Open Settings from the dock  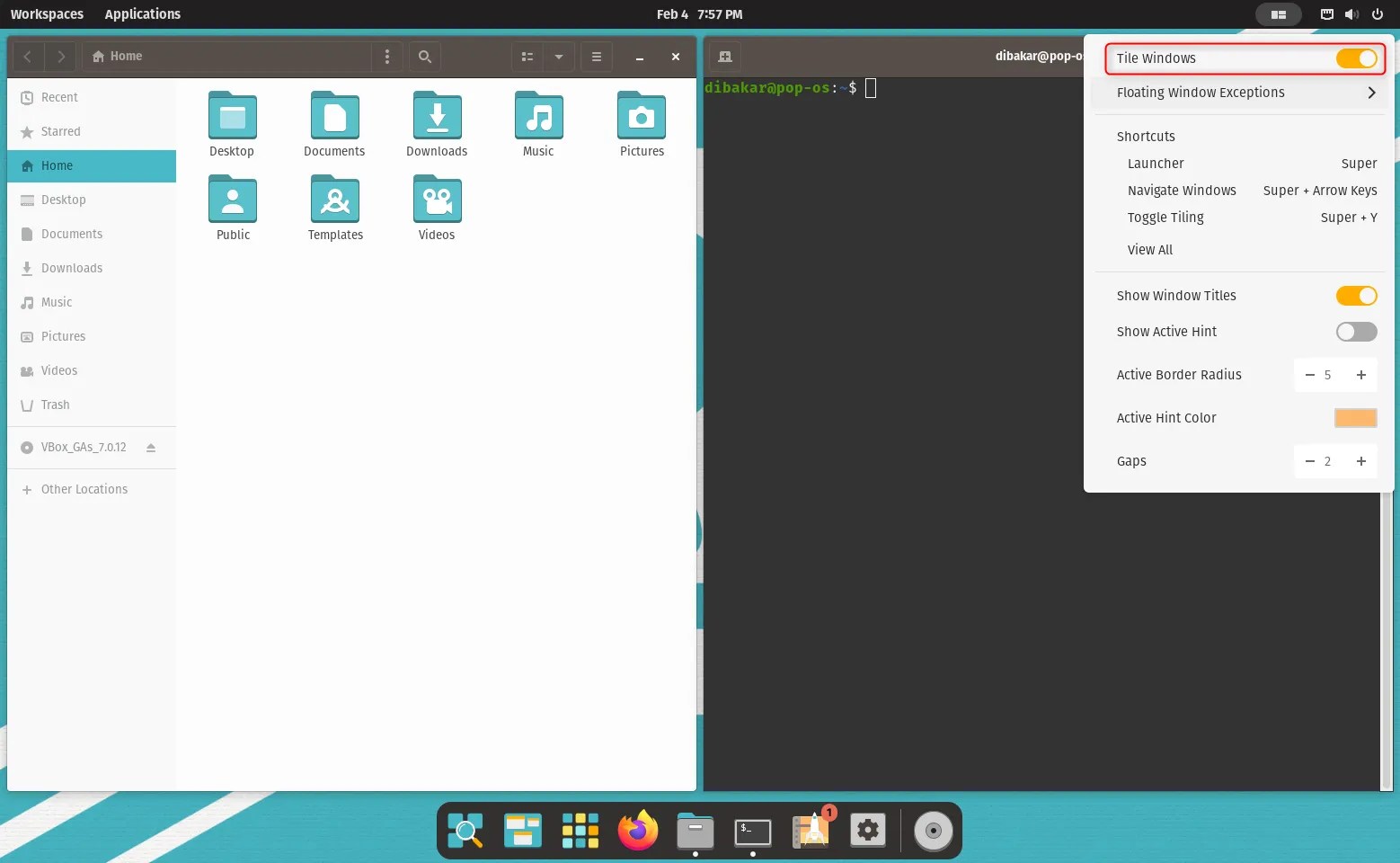pyautogui.click(x=867, y=830)
